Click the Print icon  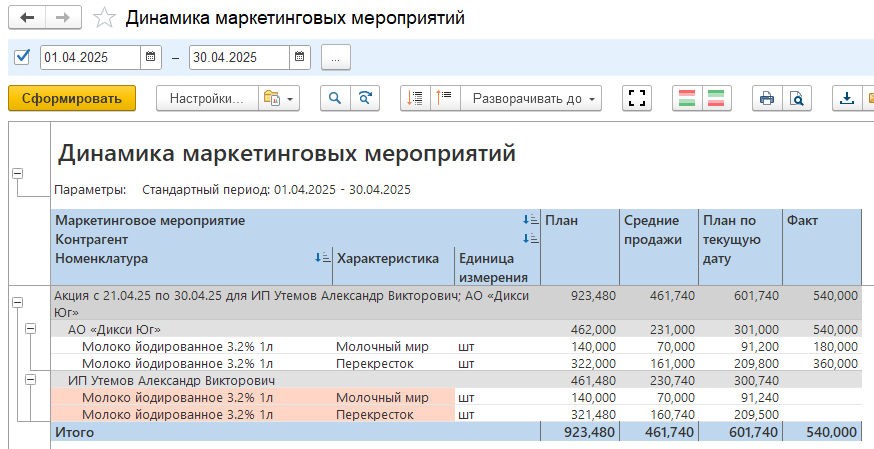click(767, 98)
